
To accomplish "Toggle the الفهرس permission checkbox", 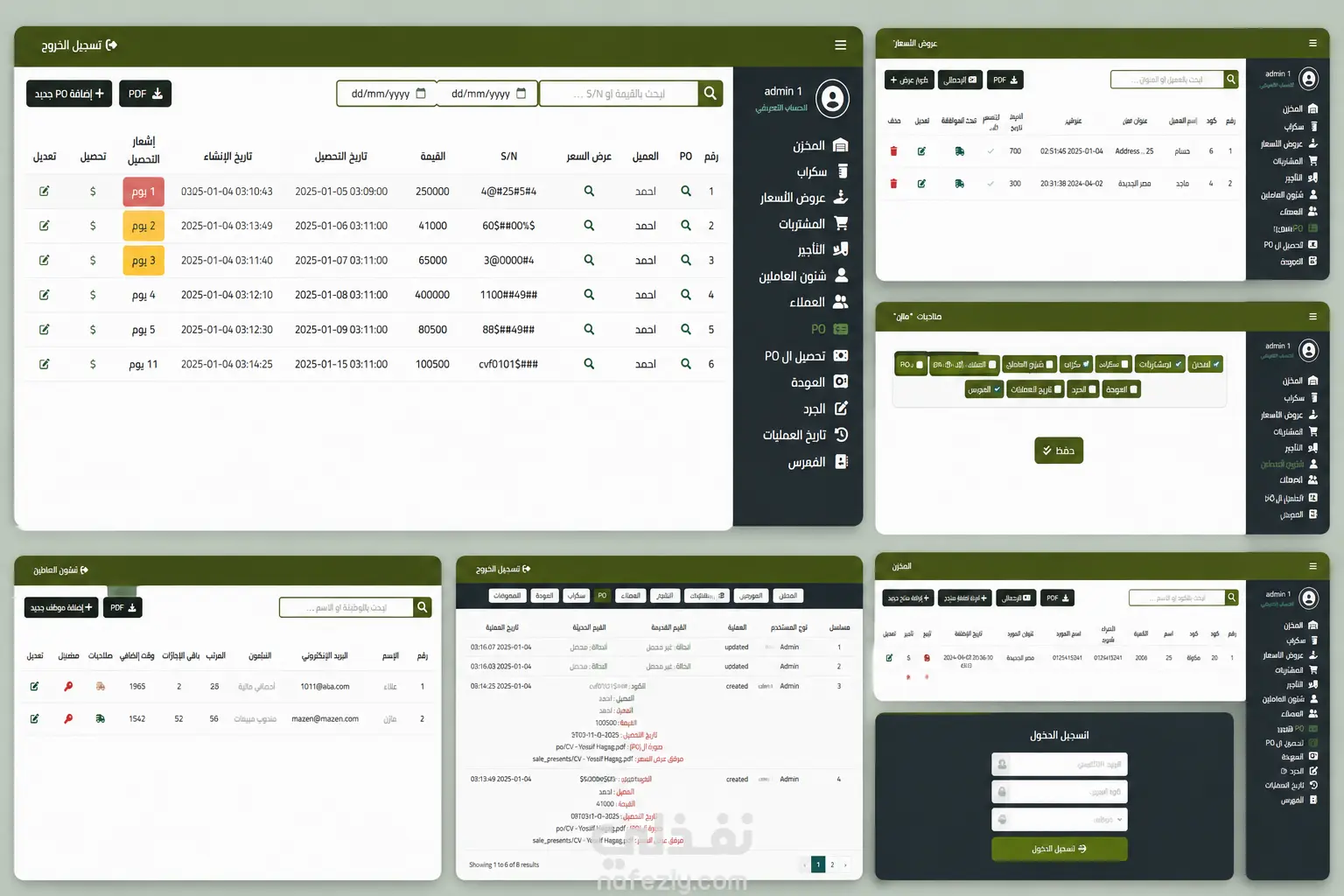I will (x=997, y=389).
